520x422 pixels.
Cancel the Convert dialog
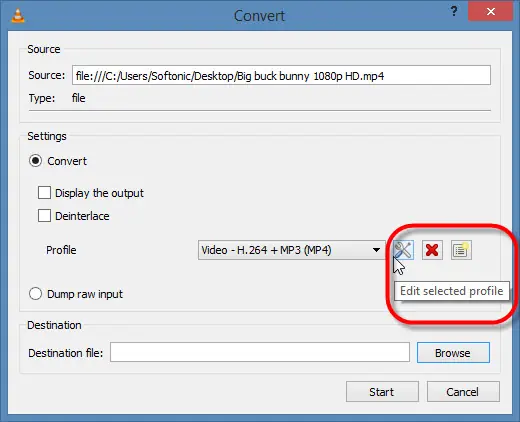click(x=463, y=392)
